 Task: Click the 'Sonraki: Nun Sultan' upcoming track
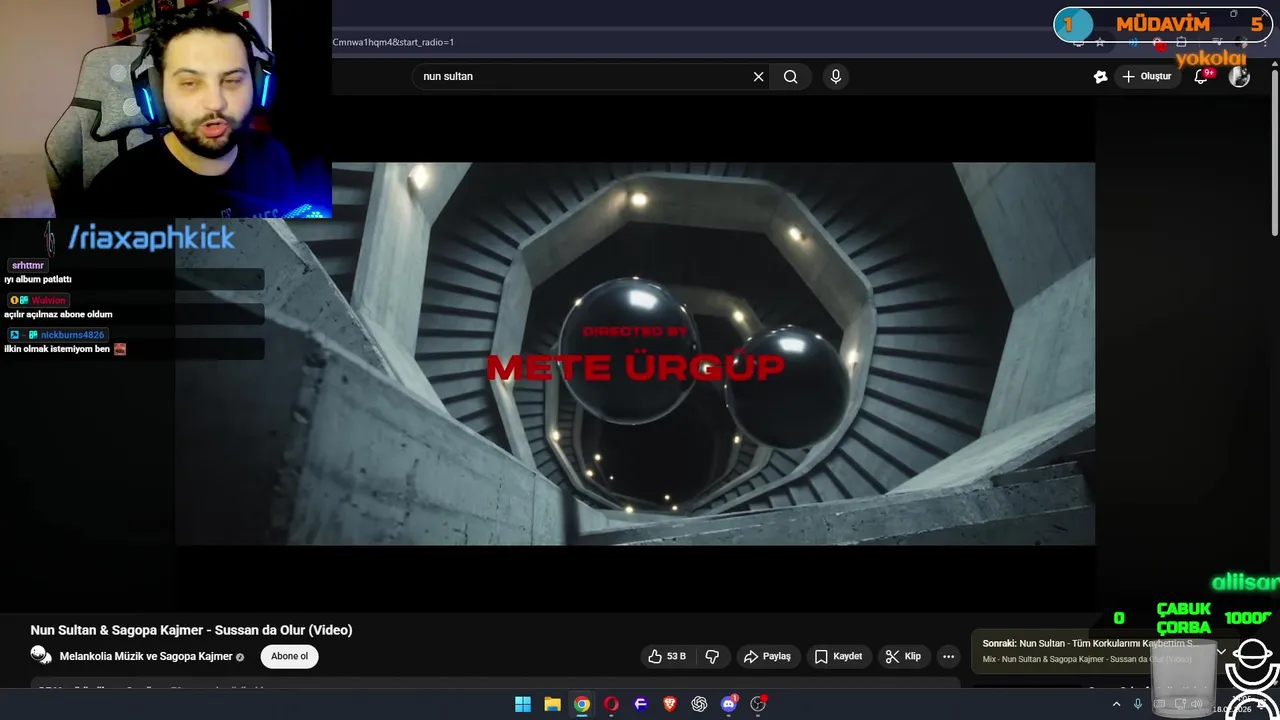point(1090,644)
